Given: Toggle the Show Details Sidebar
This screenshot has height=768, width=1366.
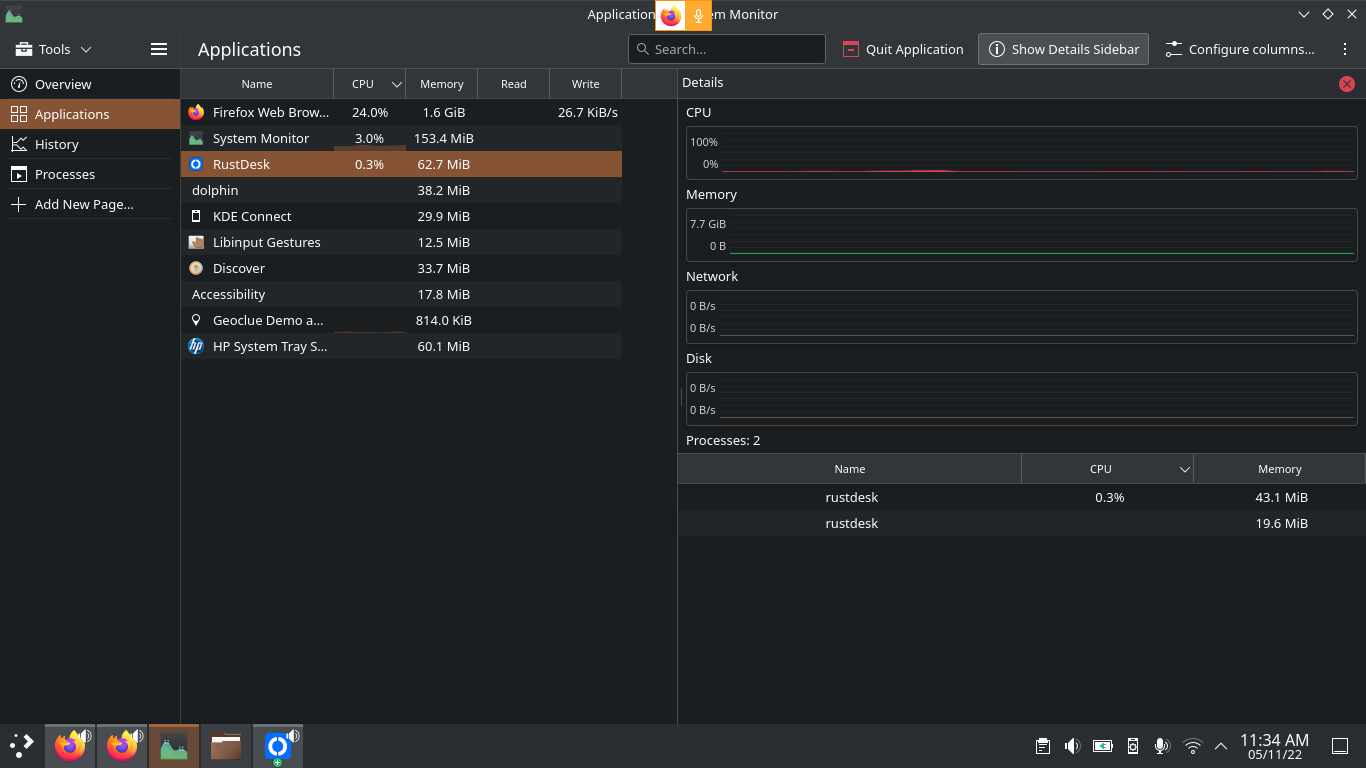Looking at the screenshot, I should (1063, 48).
